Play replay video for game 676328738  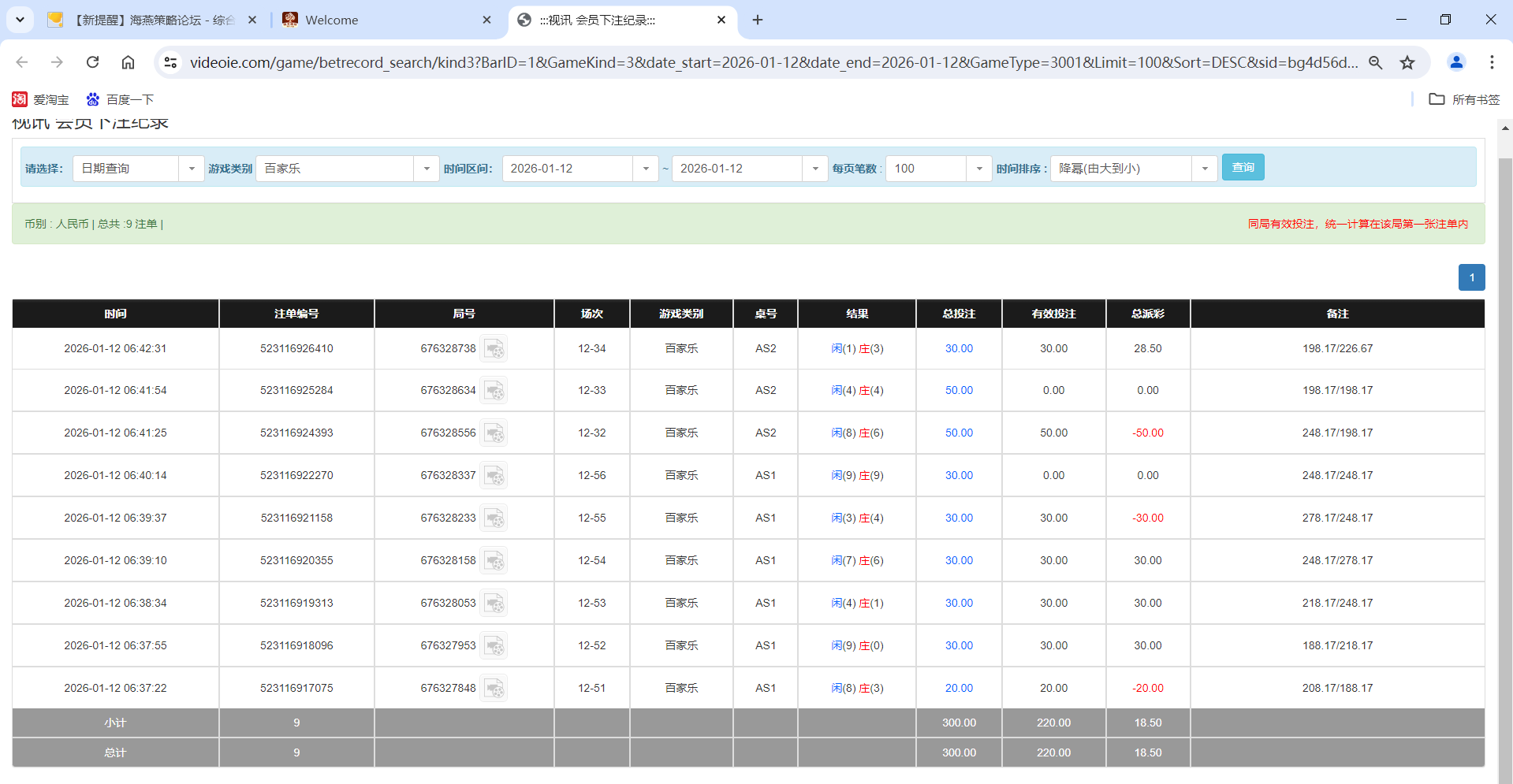point(494,348)
